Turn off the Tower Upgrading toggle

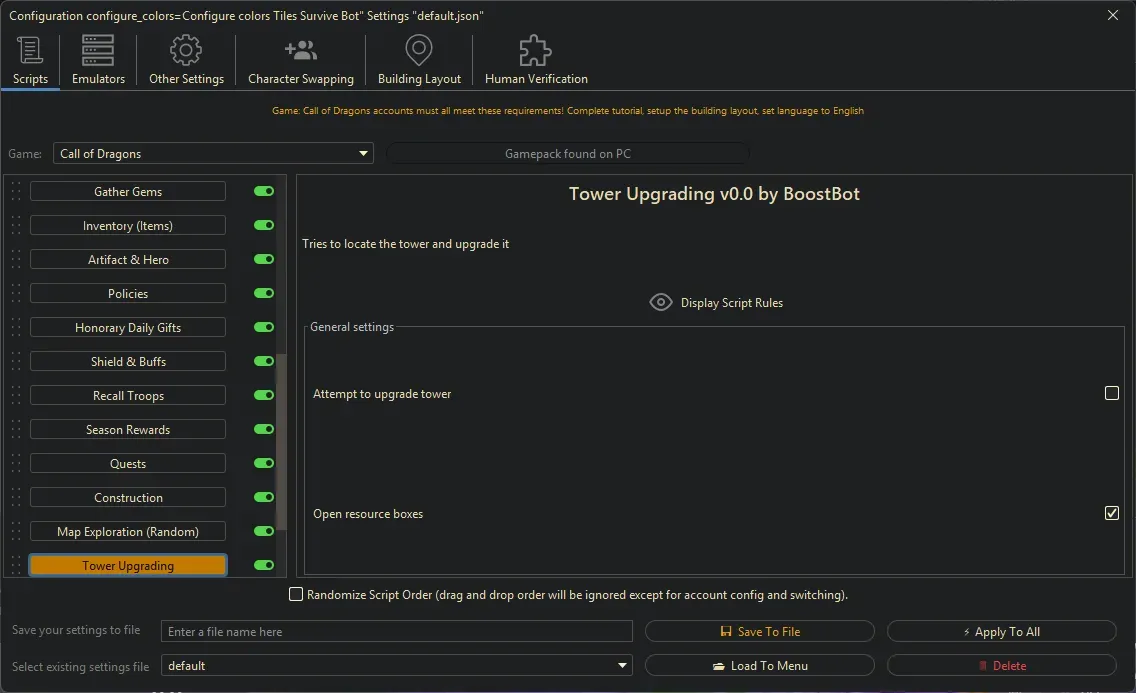pyautogui.click(x=263, y=565)
